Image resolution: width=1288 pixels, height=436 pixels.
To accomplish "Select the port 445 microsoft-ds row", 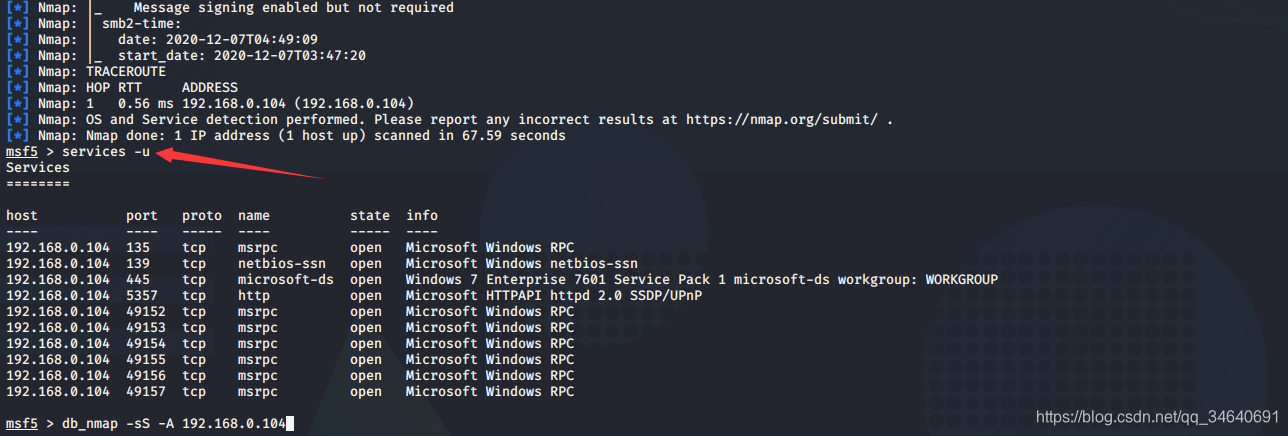I will pos(502,280).
